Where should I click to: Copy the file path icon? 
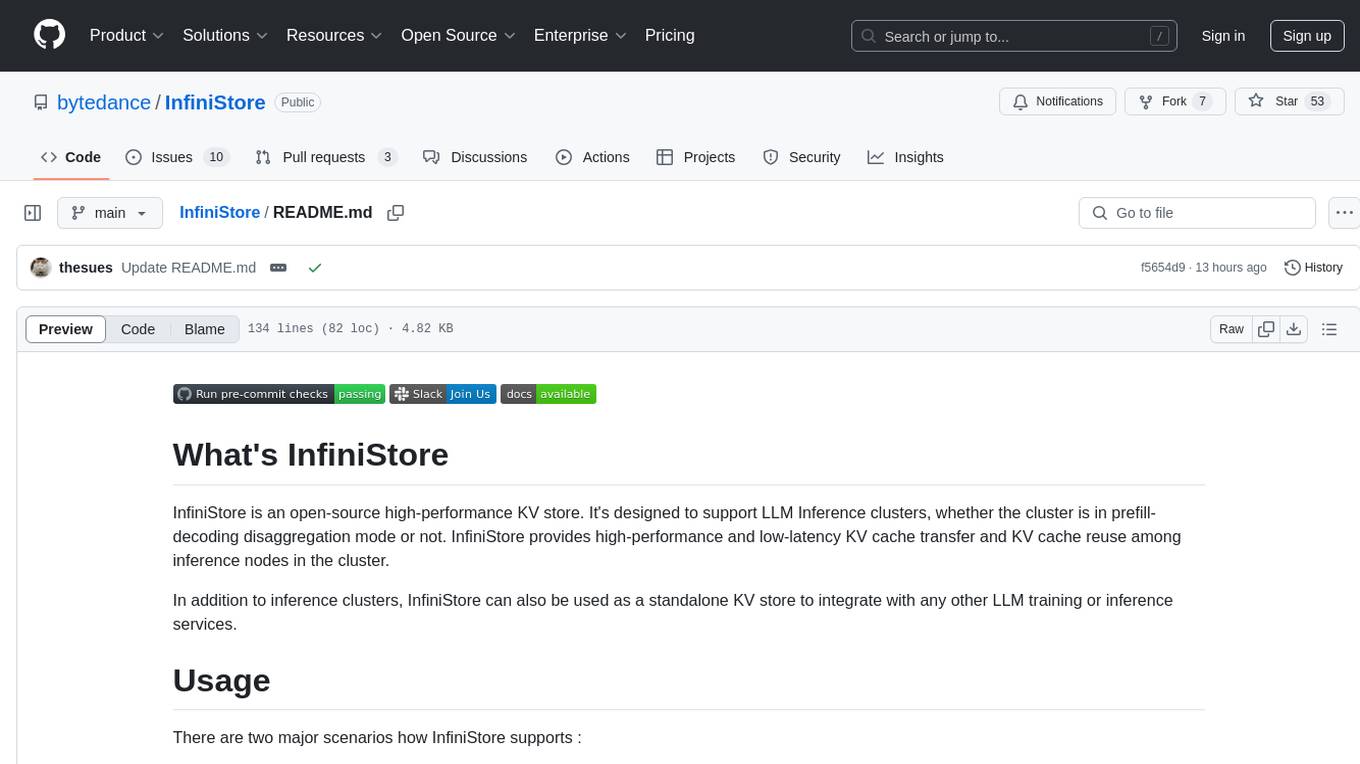395,212
